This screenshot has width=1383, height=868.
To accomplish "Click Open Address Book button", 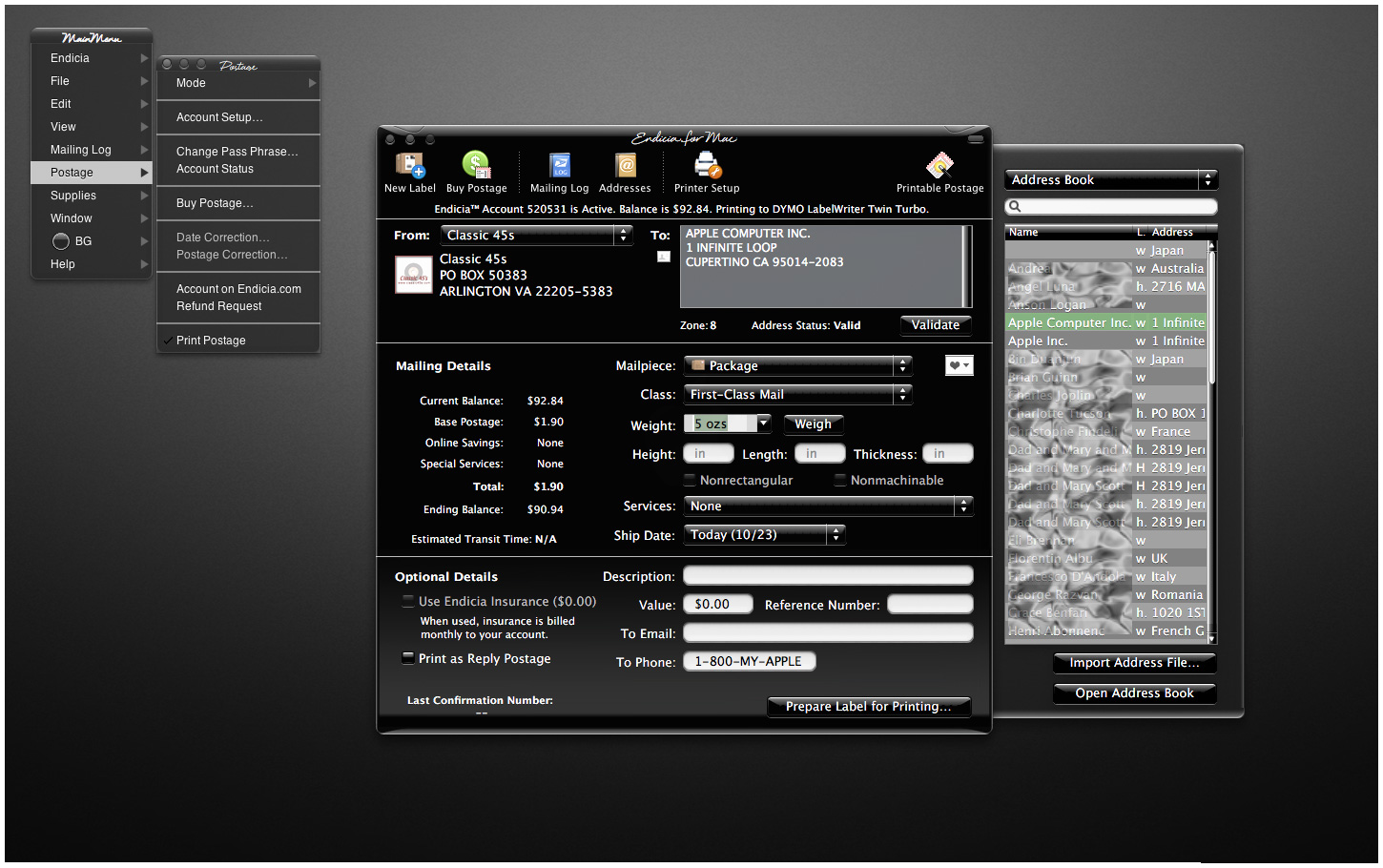I will click(x=1135, y=692).
